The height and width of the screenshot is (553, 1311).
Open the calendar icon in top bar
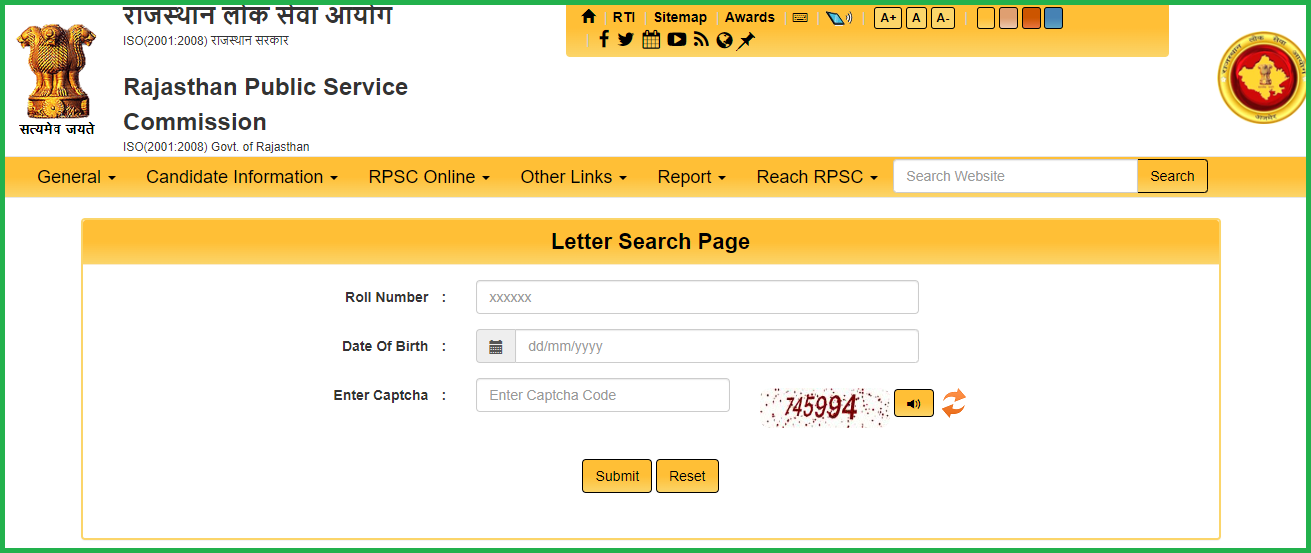coord(651,40)
